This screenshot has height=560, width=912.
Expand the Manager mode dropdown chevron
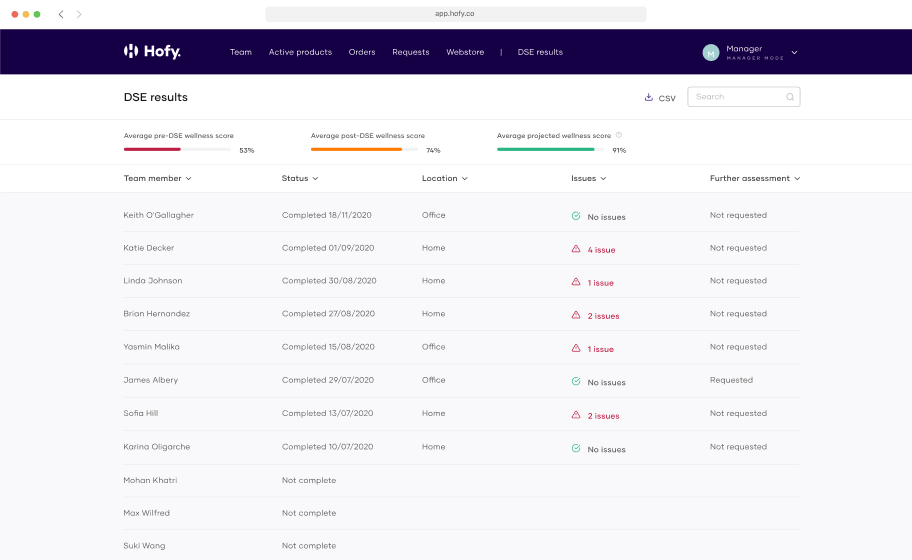point(794,52)
